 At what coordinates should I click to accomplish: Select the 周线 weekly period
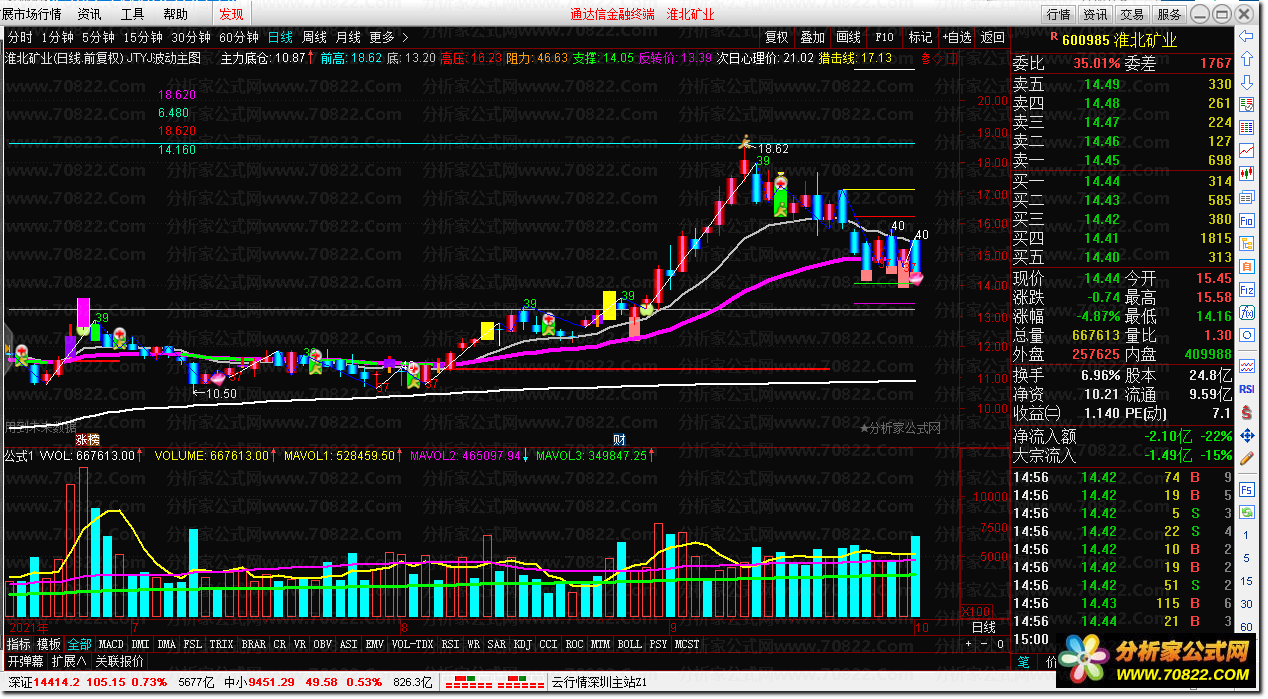point(315,38)
